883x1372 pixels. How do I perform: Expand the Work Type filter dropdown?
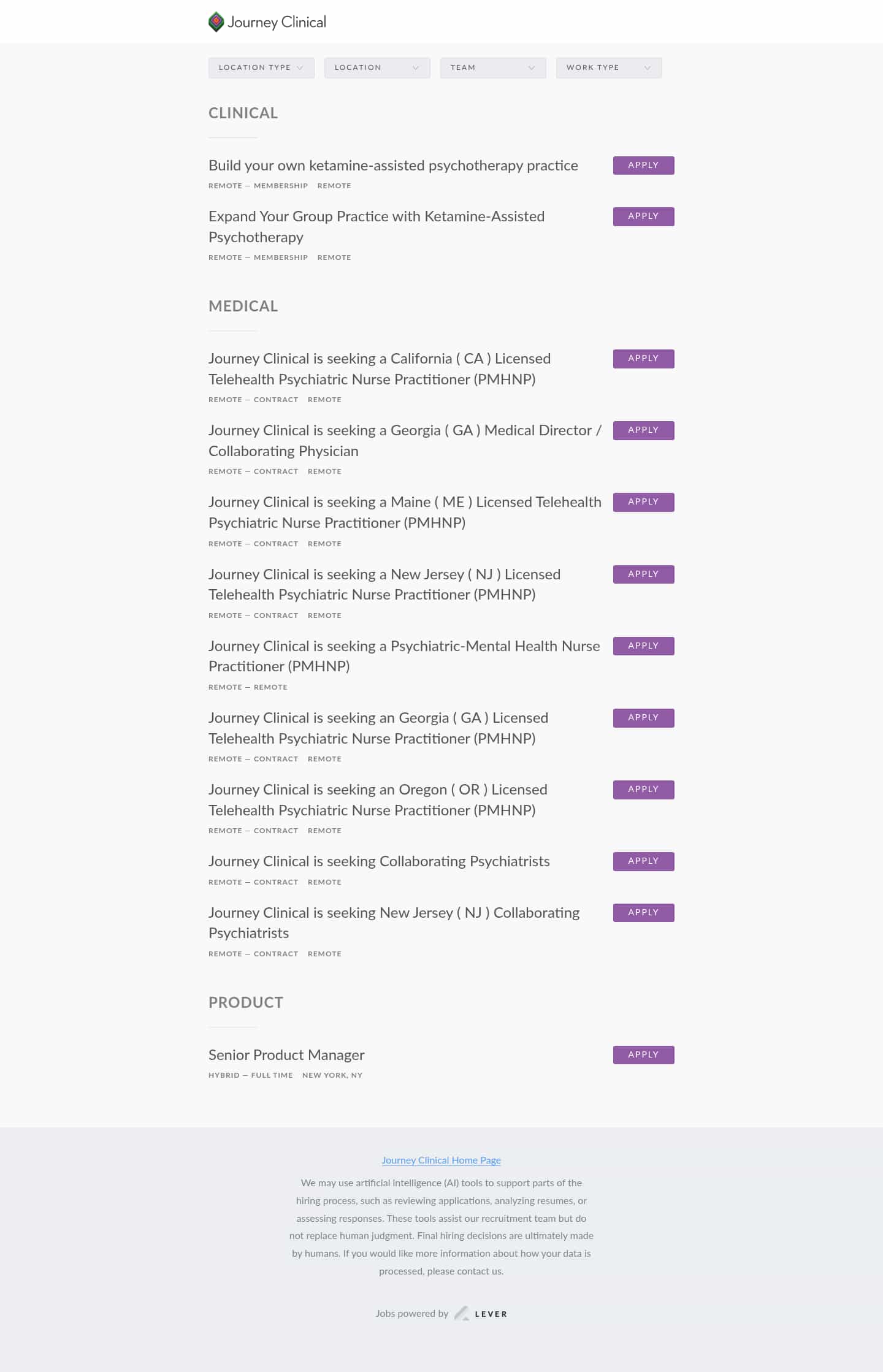[x=609, y=67]
